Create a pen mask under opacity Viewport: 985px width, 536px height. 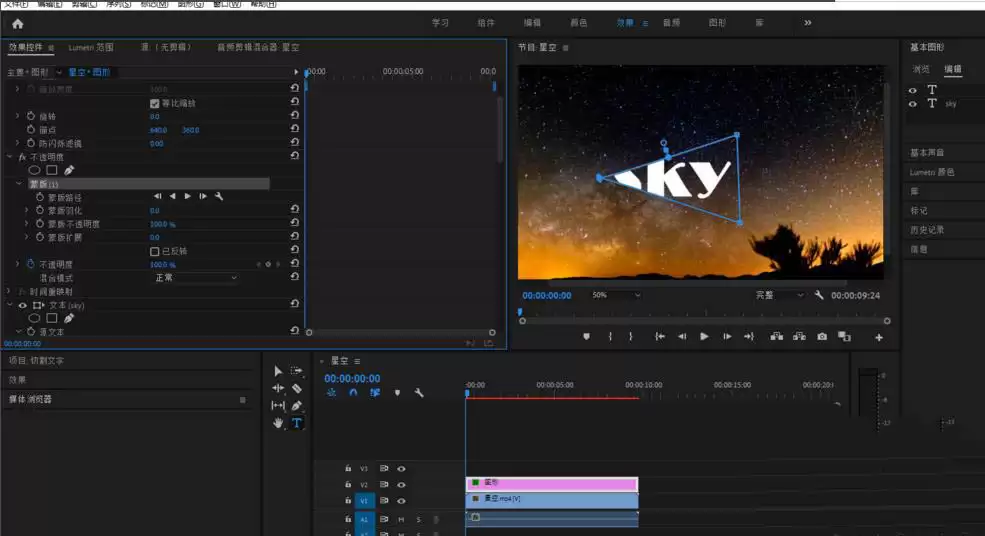click(x=69, y=170)
